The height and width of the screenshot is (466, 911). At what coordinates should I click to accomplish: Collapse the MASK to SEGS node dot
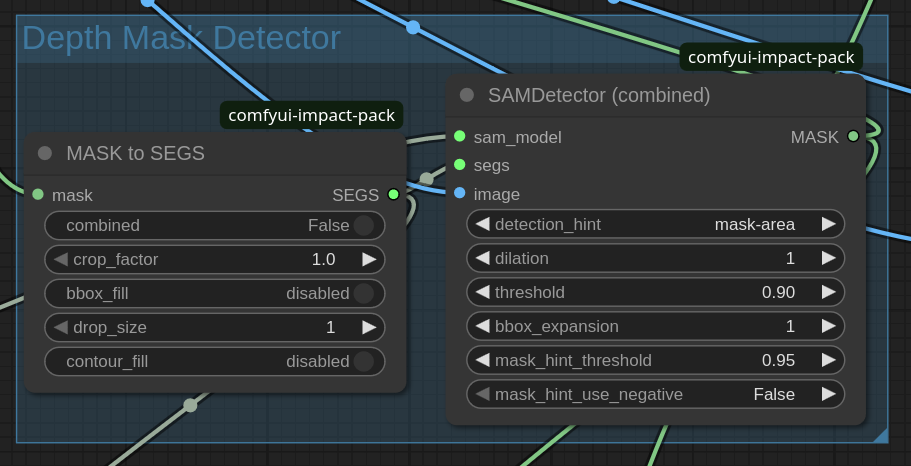pyautogui.click(x=45, y=153)
